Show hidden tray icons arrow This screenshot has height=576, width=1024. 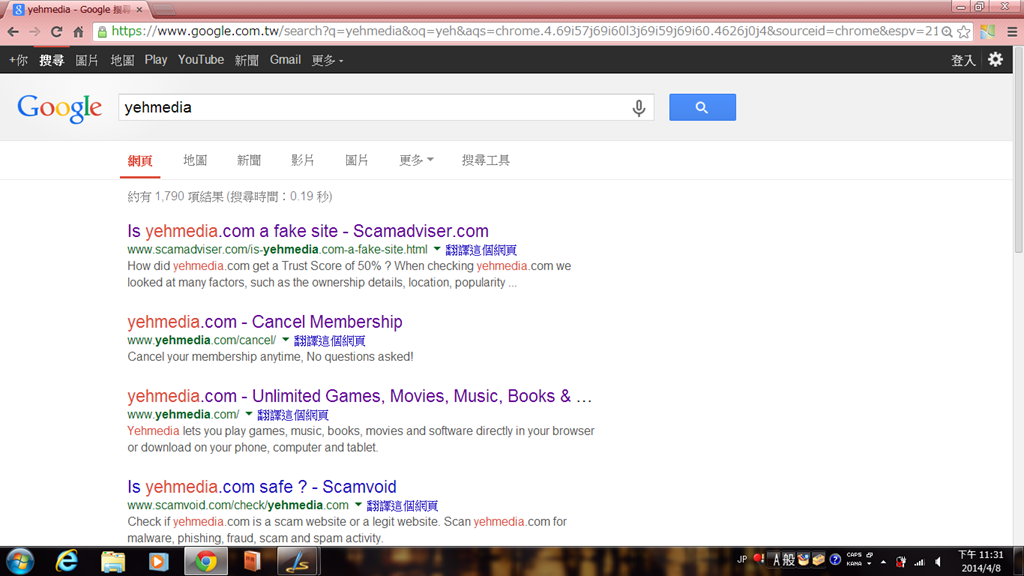click(883, 562)
